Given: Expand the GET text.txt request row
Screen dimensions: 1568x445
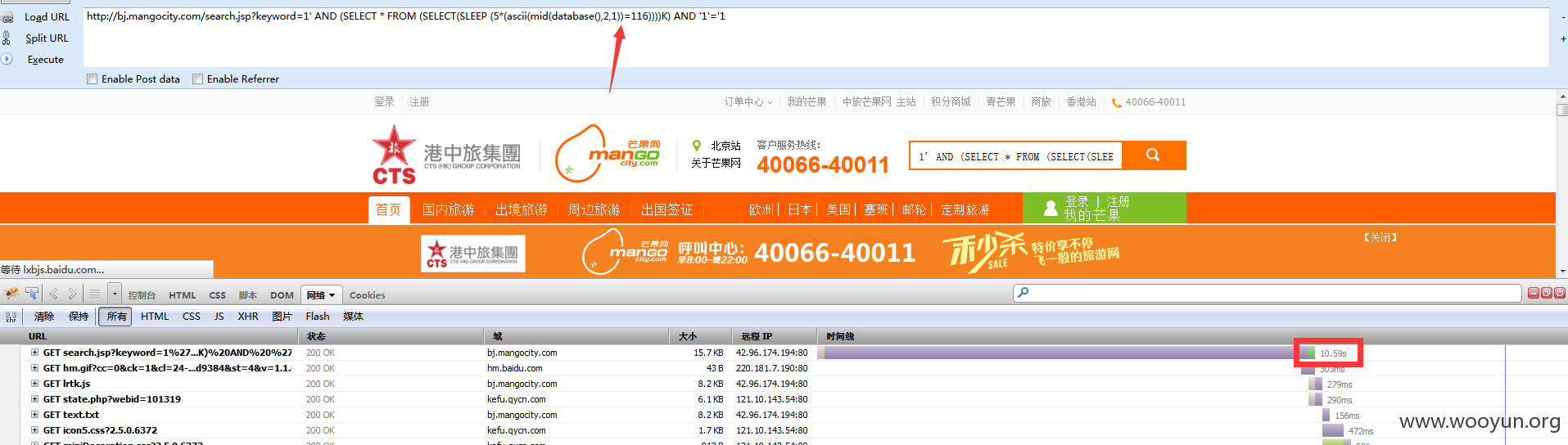Looking at the screenshot, I should [x=35, y=415].
